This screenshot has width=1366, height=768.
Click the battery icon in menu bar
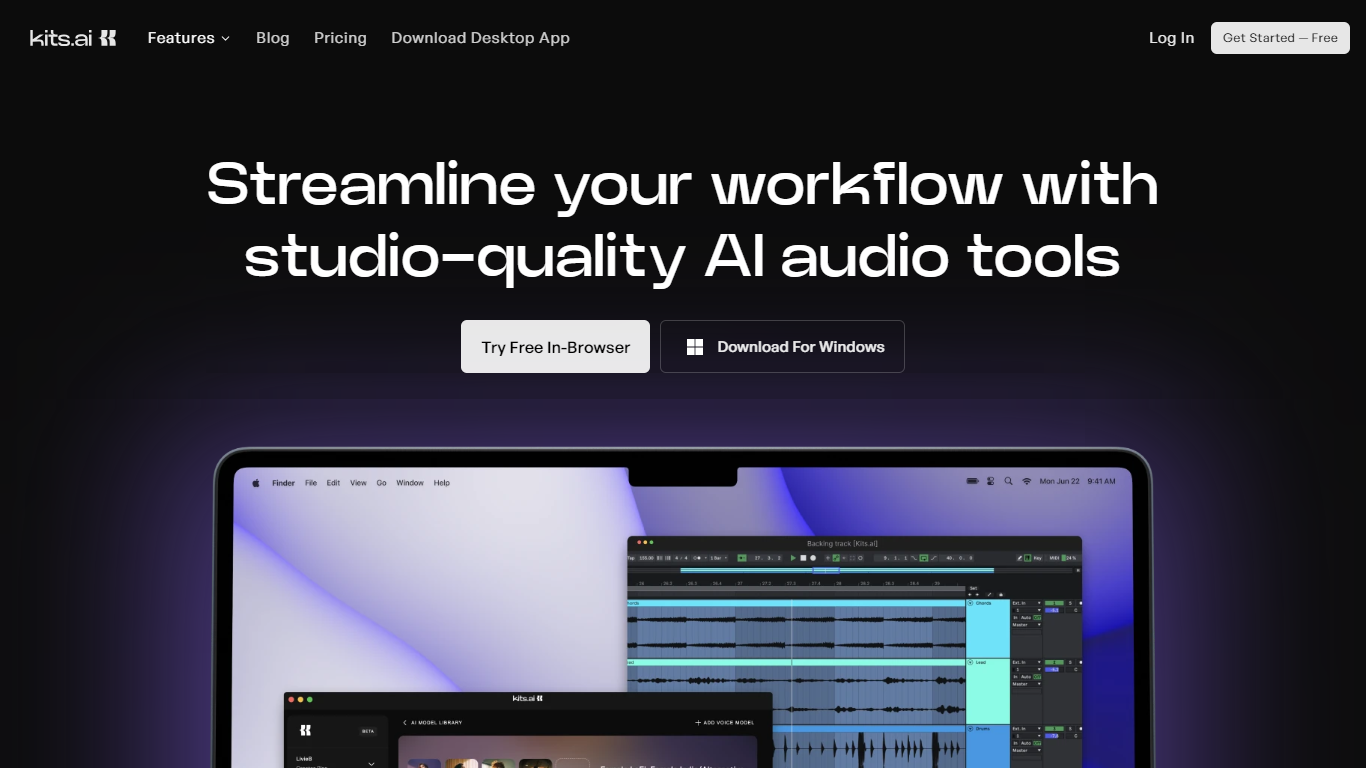click(x=973, y=481)
